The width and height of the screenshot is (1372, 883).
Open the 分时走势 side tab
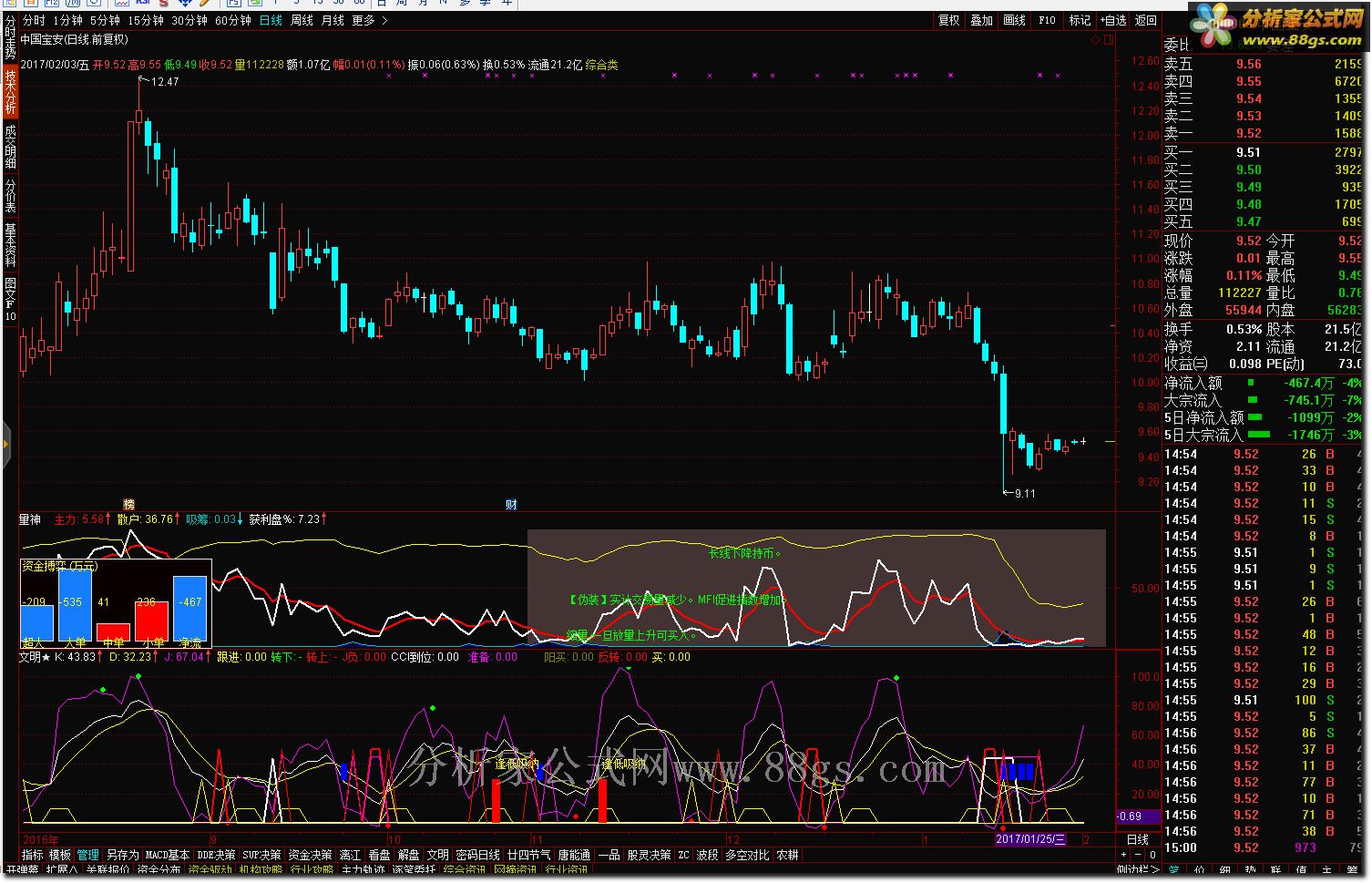pos(10,36)
